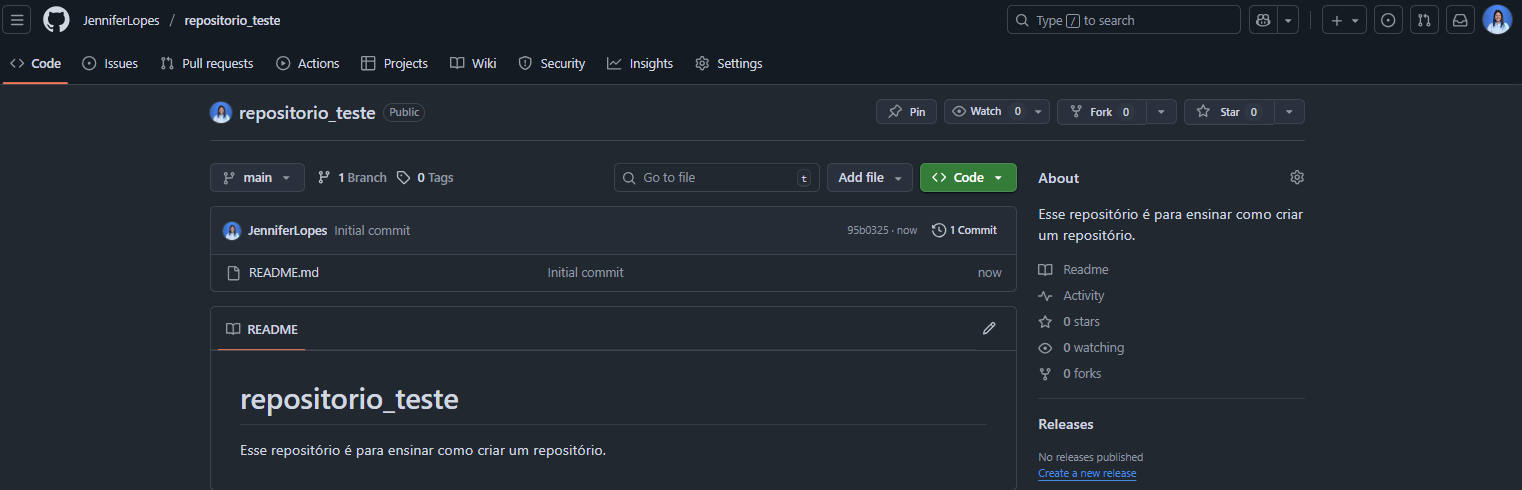Open pull requests icon in top header
The image size is (1522, 490).
[x=1424, y=20]
